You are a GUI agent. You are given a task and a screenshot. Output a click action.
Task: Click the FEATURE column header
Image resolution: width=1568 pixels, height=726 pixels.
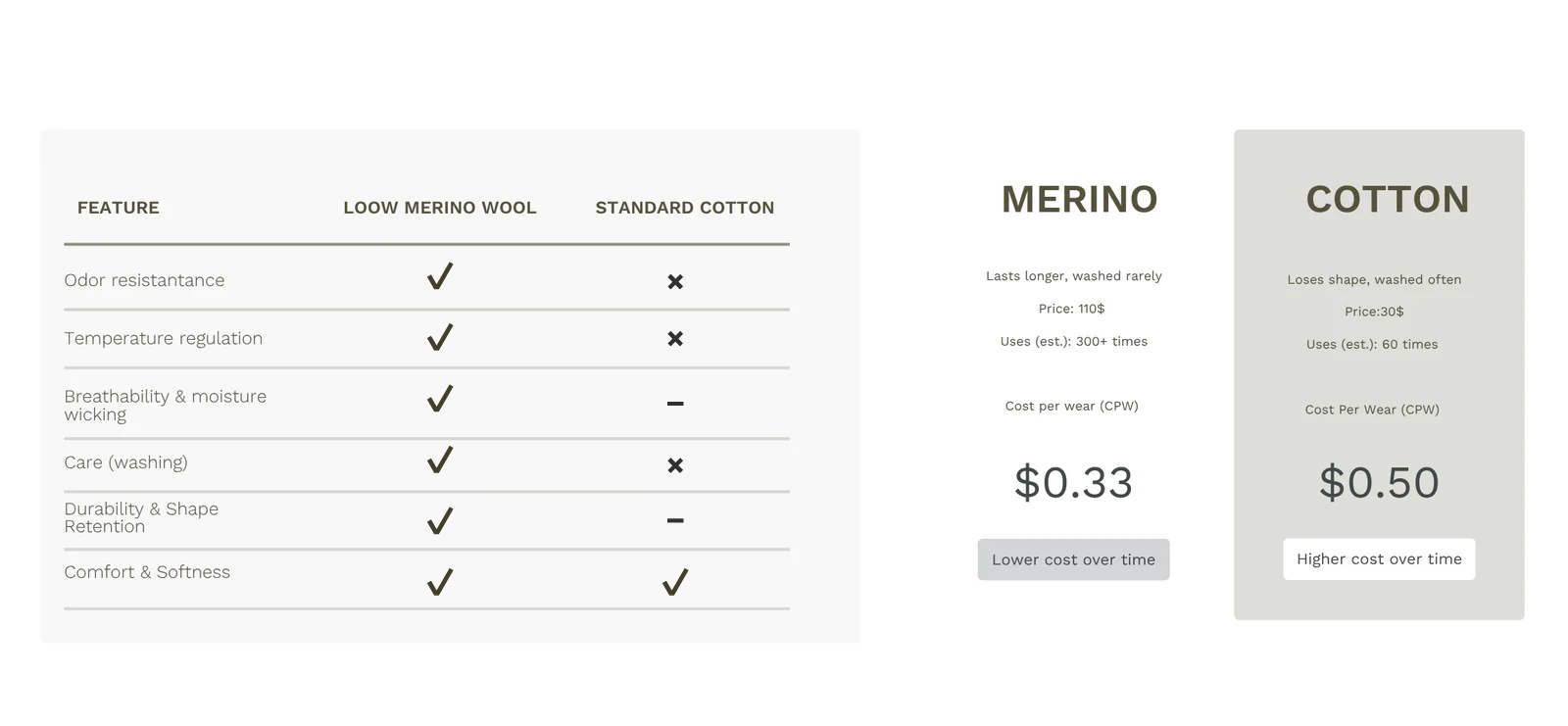coord(119,208)
